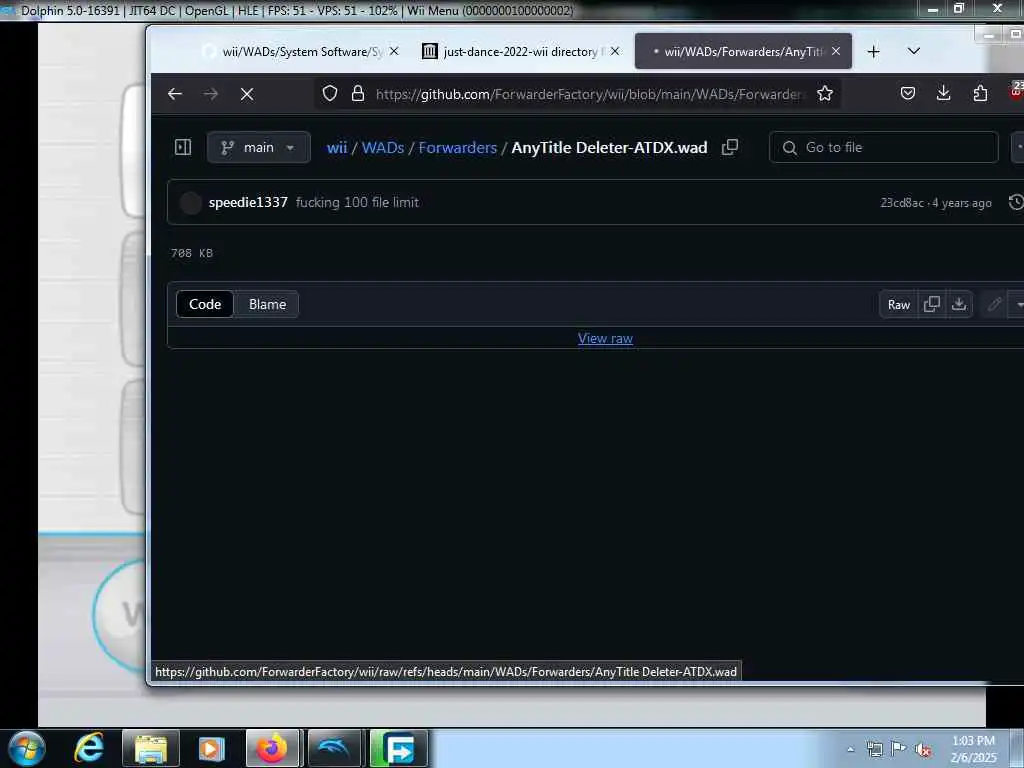Switch to Dolphin emulator in taskbar
This screenshot has width=1024, height=768.
click(x=334, y=748)
